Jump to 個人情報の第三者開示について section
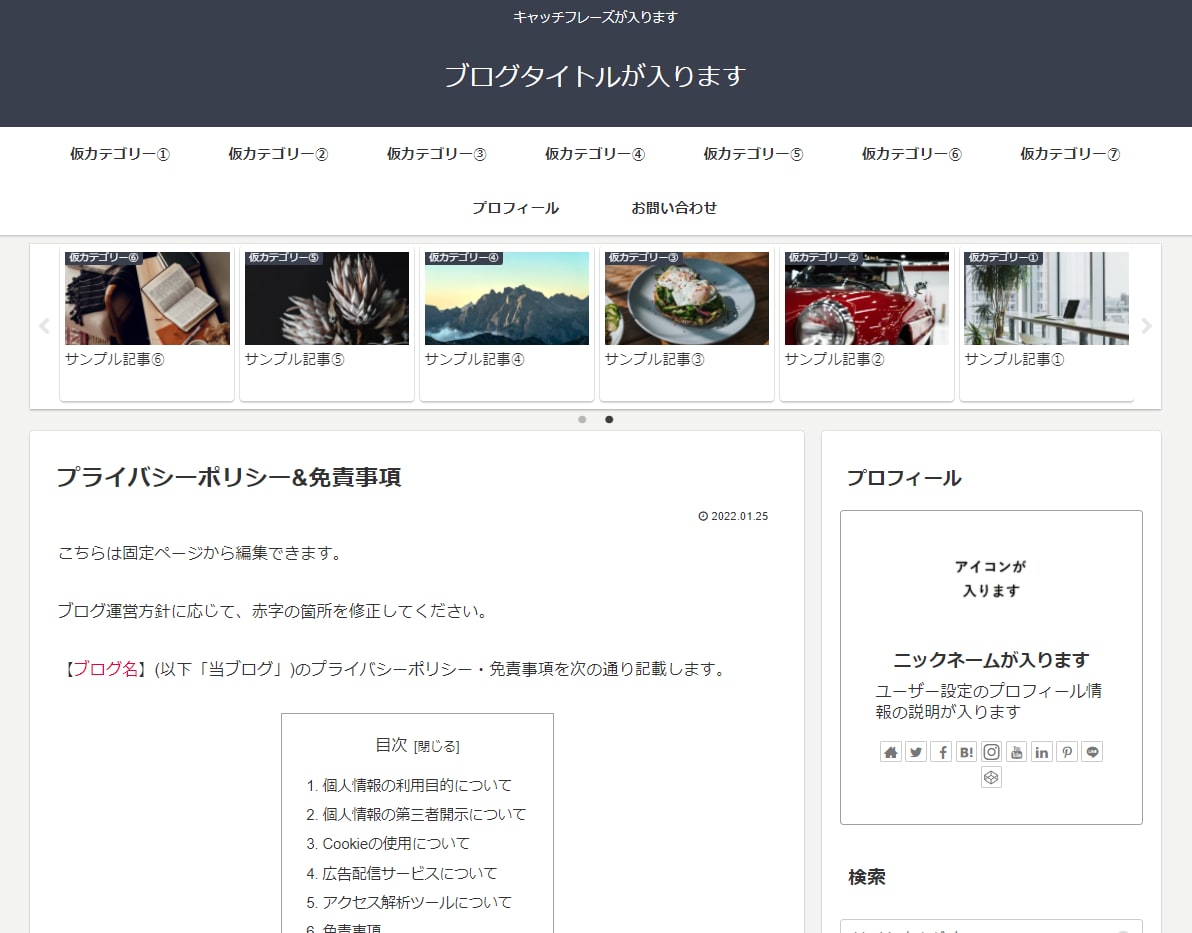1192x933 pixels. (424, 814)
